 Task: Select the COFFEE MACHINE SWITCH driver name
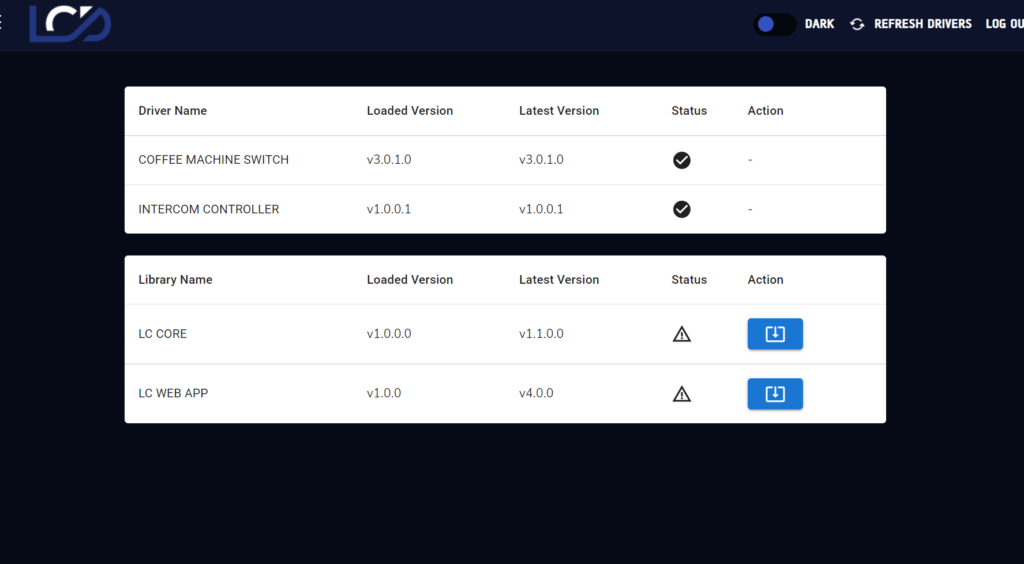click(214, 160)
